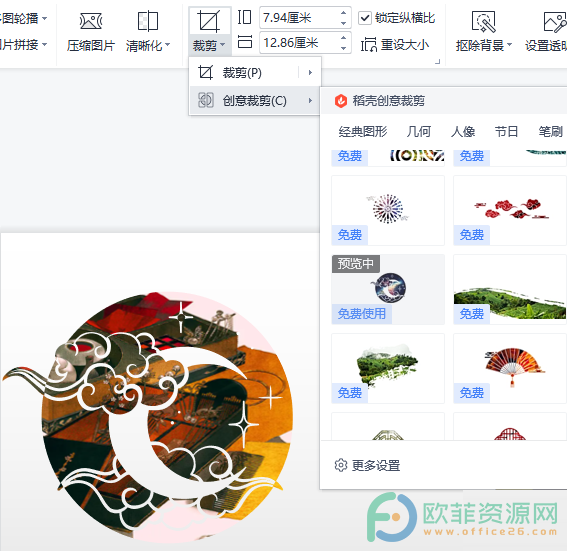Image resolution: width=567 pixels, height=551 pixels.
Task: Click the Crop (裁剪) tool icon in ribbon
Action: [x=209, y=21]
